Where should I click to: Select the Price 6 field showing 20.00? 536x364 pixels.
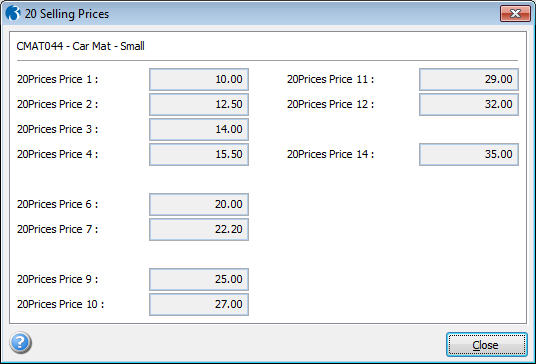coord(199,204)
